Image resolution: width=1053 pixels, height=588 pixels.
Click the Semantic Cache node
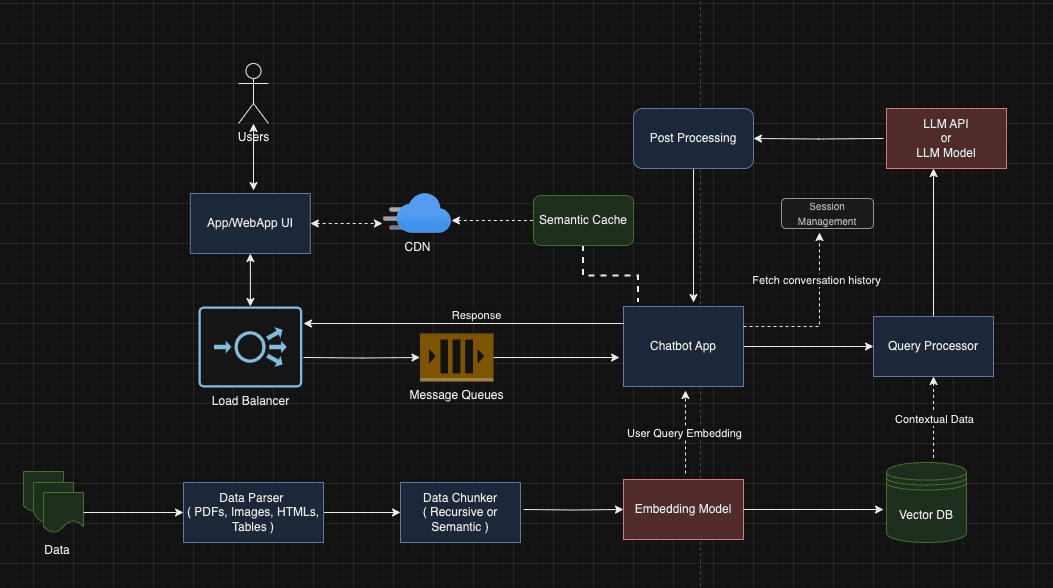[583, 220]
